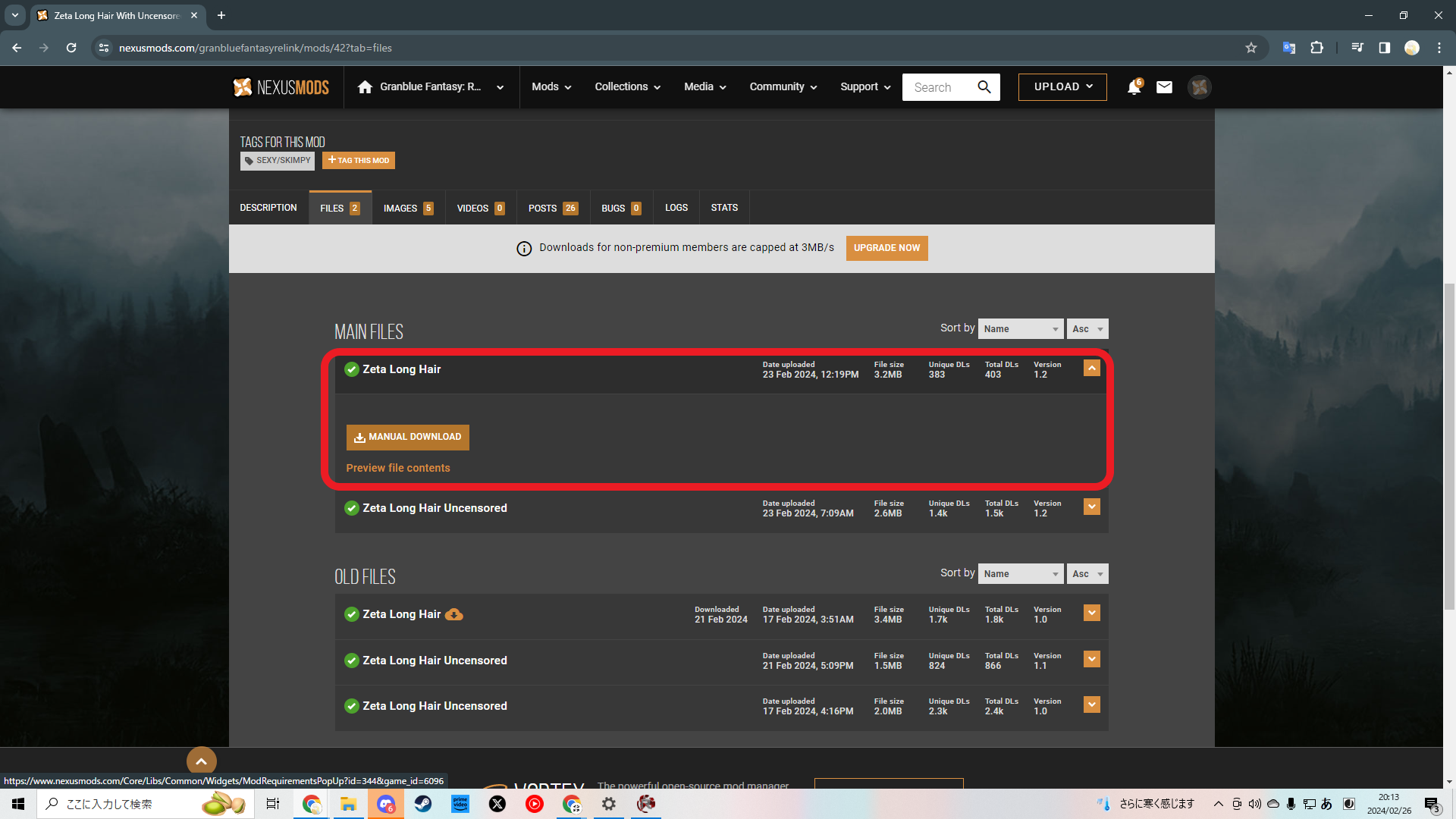This screenshot has height=819, width=1456.
Task: Click the Preview file contents link
Action: click(x=398, y=468)
